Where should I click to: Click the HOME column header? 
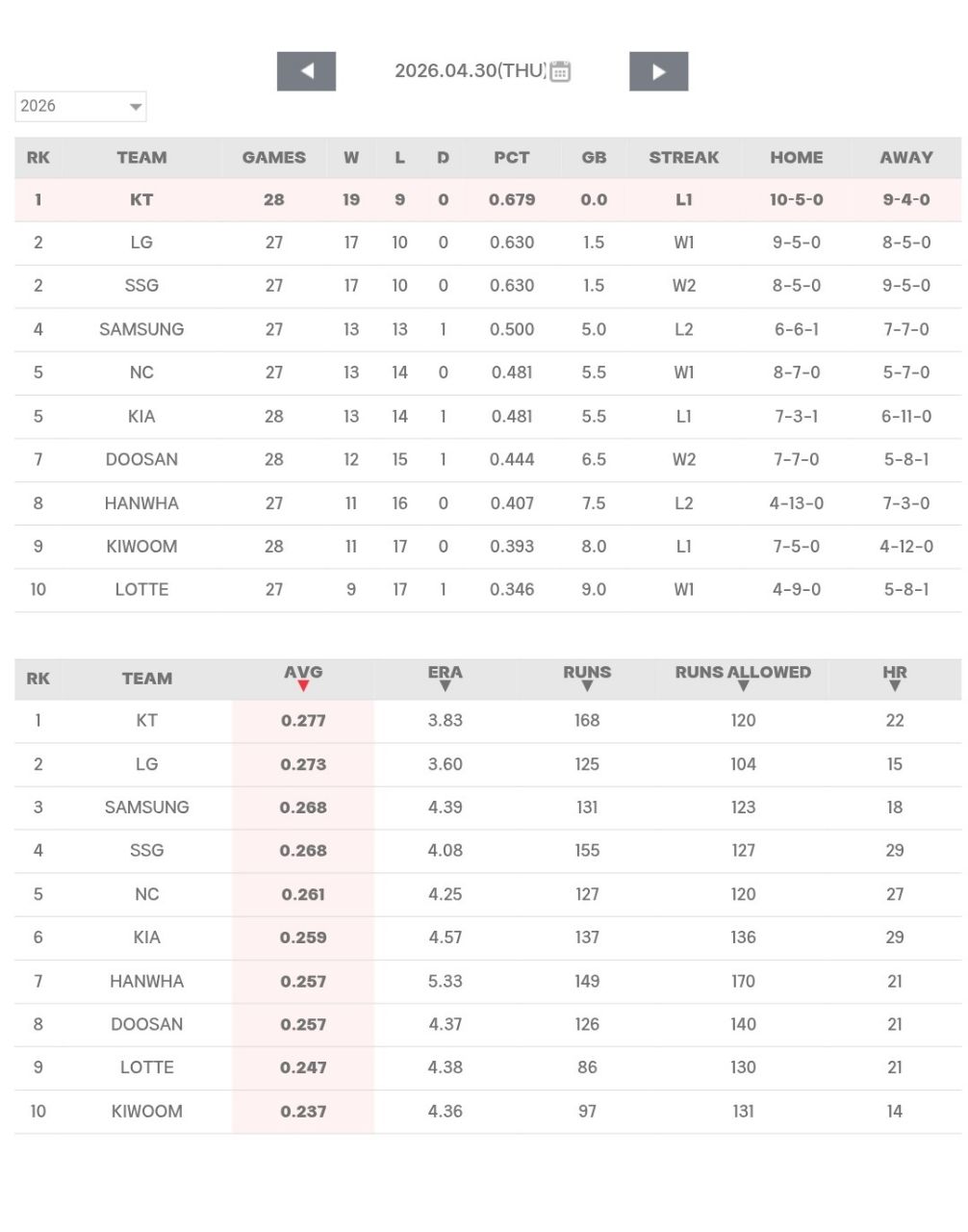[796, 157]
